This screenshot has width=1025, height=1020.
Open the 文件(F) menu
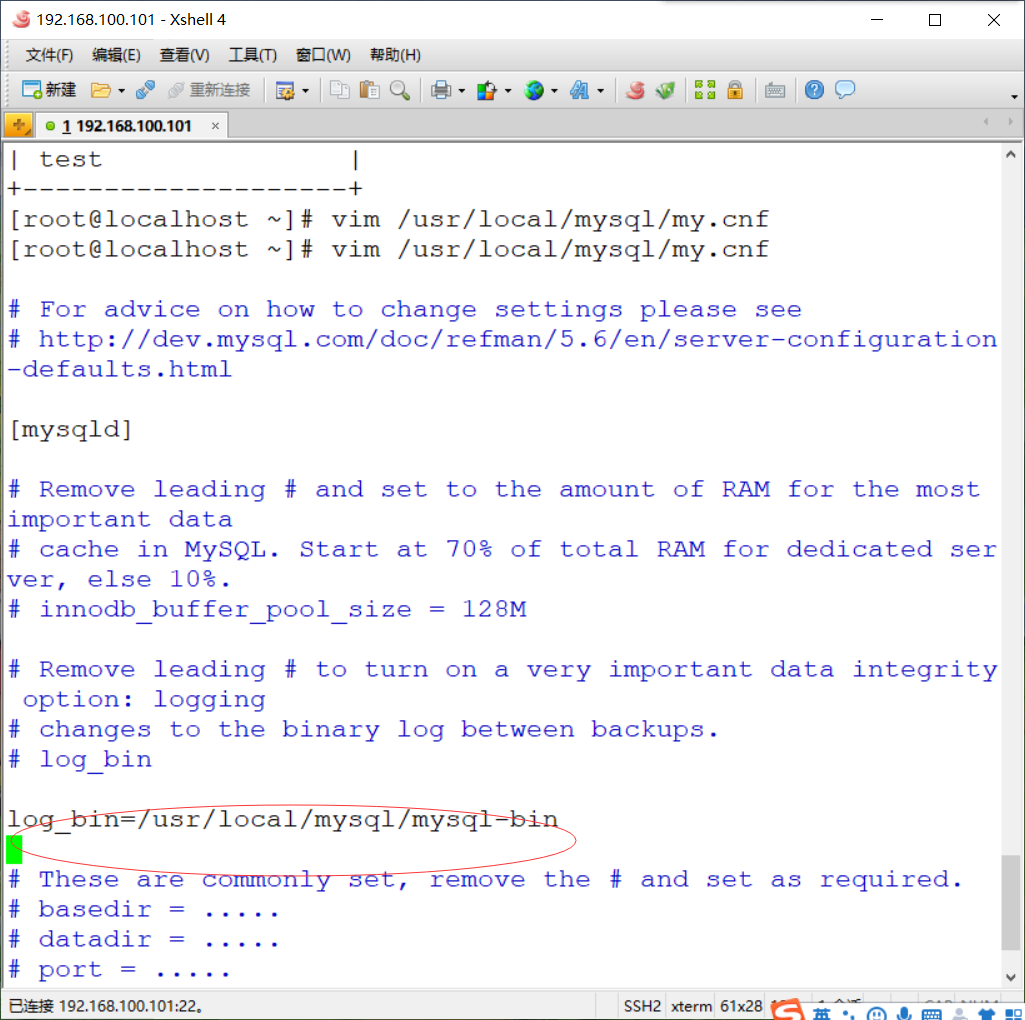(x=49, y=55)
